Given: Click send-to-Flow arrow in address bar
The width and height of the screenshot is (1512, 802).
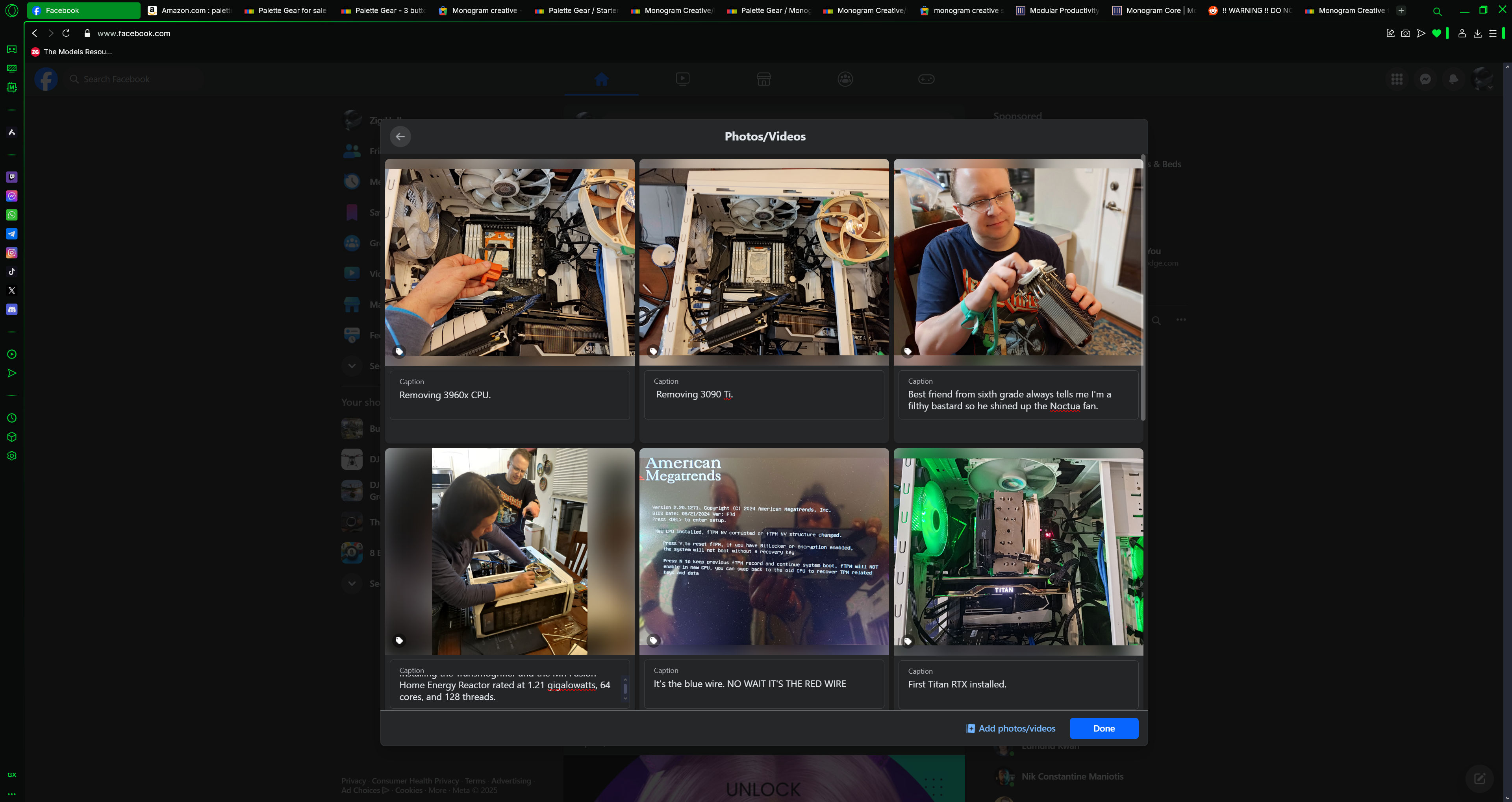Looking at the screenshot, I should click(x=1420, y=33).
